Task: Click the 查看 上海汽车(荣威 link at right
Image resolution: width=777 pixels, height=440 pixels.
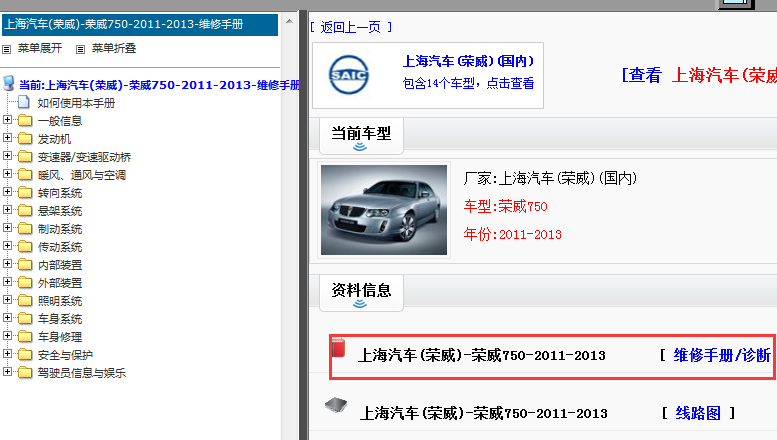Action: pos(699,75)
